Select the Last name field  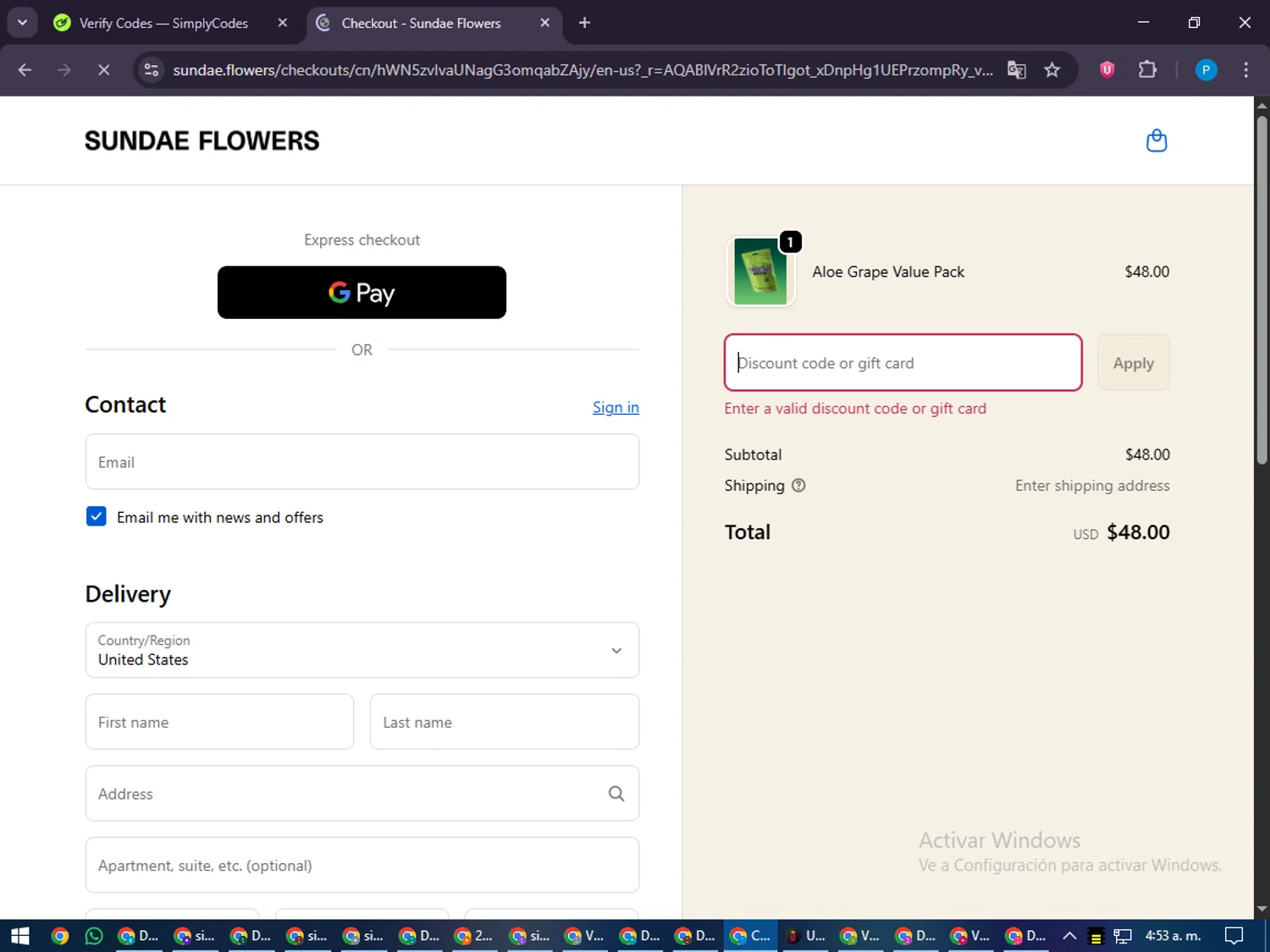point(505,722)
